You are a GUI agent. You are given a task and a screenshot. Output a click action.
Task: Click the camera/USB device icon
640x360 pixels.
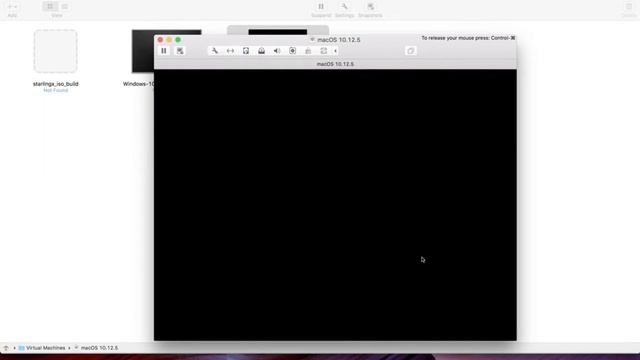[x=292, y=51]
